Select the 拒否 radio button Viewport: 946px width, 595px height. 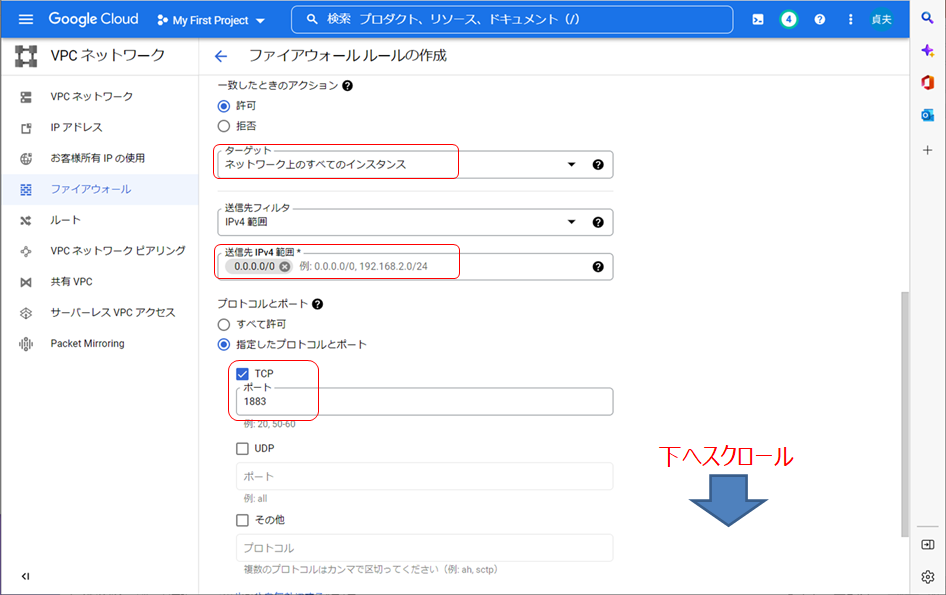224,126
